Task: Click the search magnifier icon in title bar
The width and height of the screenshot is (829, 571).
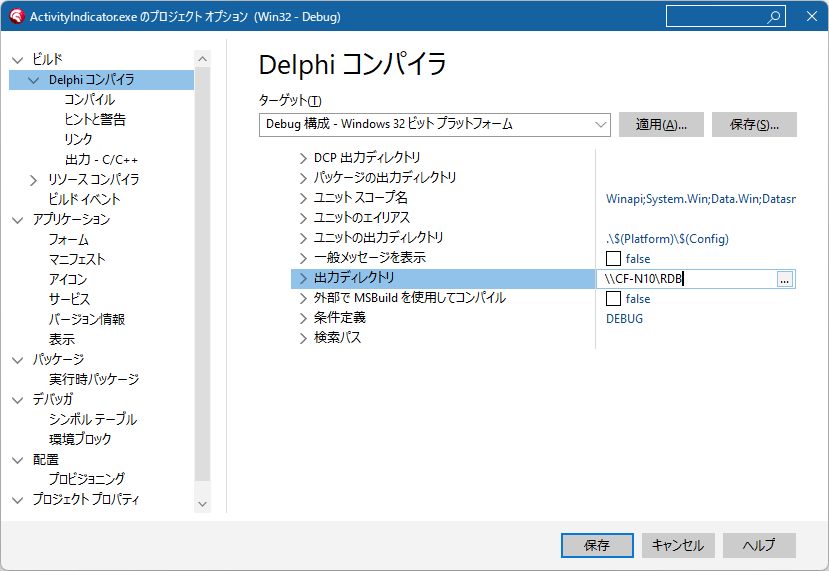Action: 773,17
